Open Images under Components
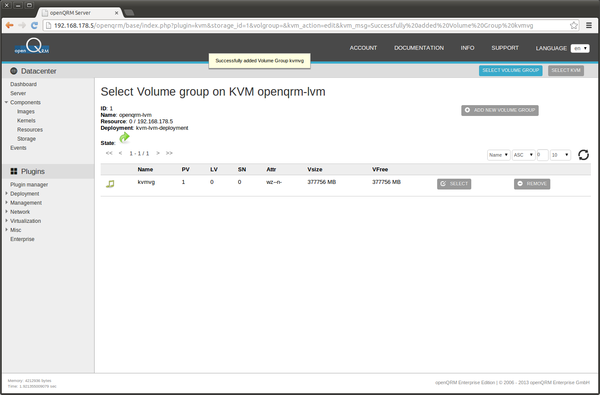This screenshot has width=600, height=395. coord(26,111)
